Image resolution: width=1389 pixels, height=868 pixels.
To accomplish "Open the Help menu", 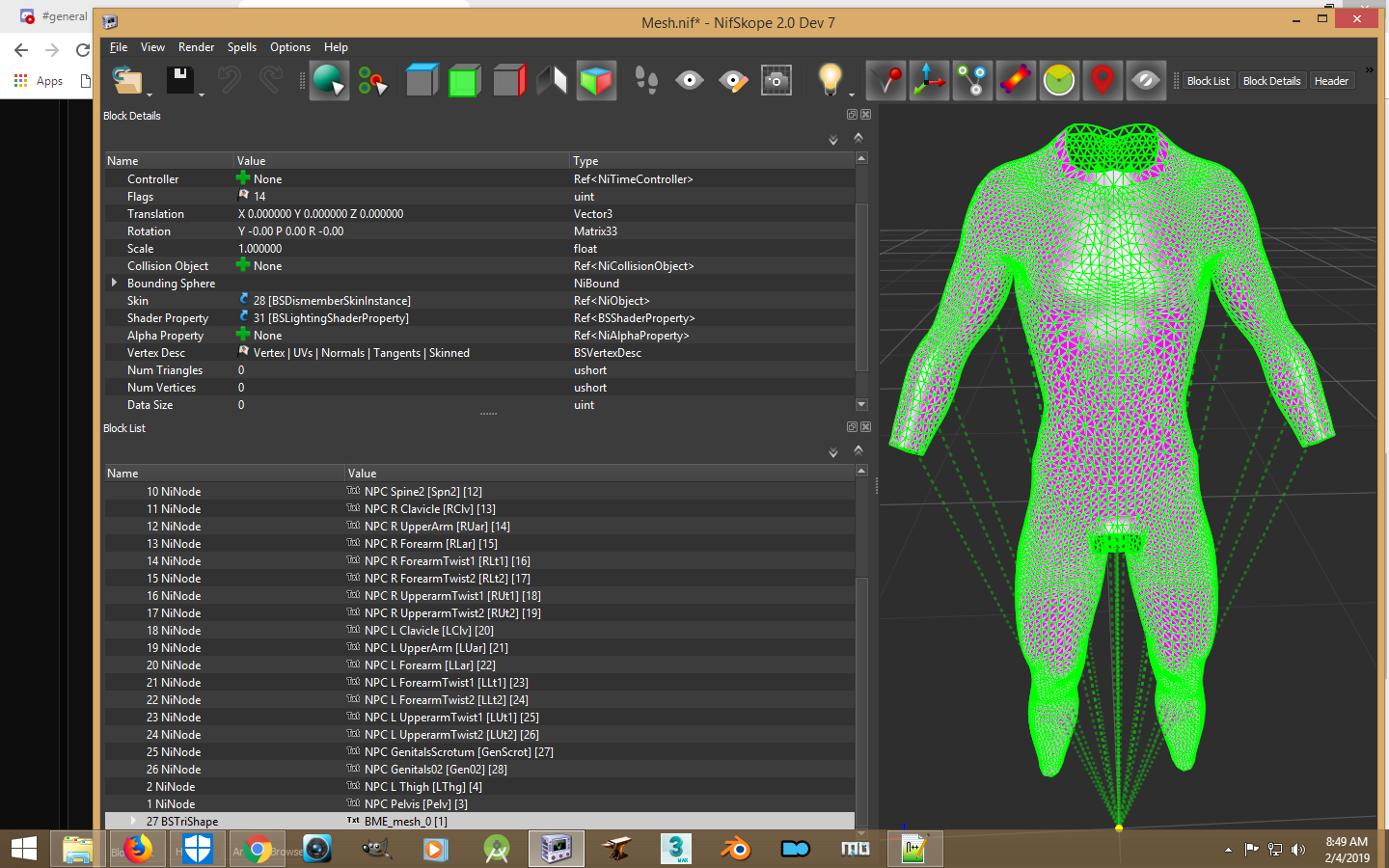I will pos(336,46).
